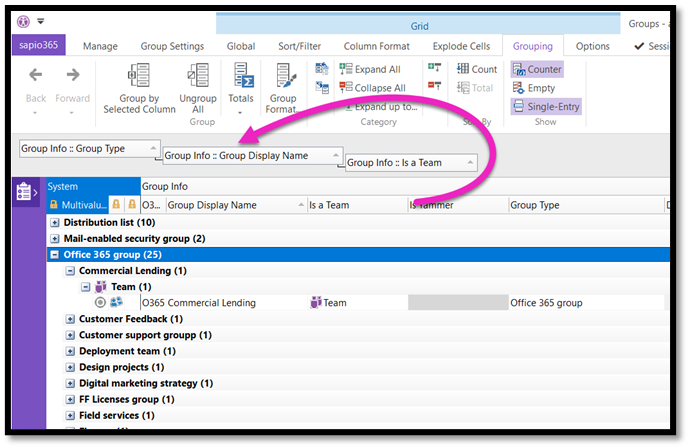Click the second orange lock column icon
Screen dimensions: 689x448
(x=116, y=205)
